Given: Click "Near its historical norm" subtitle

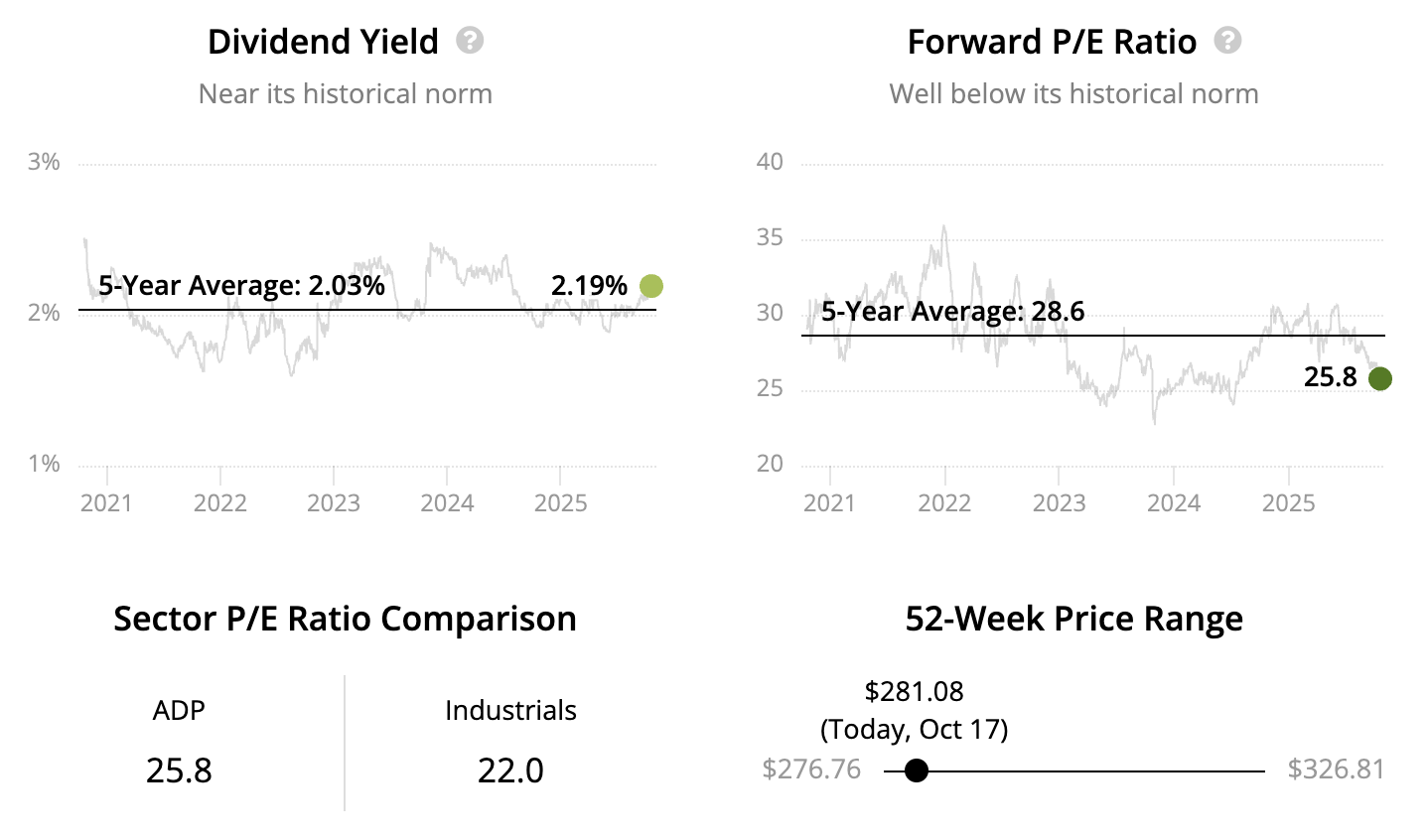Looking at the screenshot, I should pyautogui.click(x=345, y=94).
